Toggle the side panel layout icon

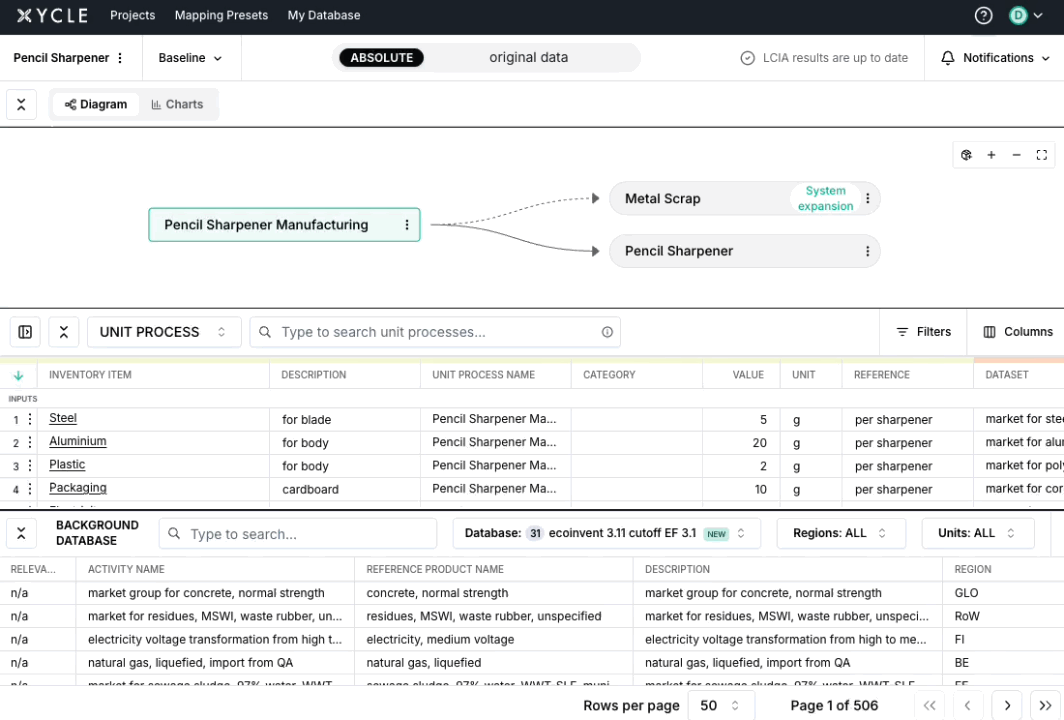pos(25,332)
